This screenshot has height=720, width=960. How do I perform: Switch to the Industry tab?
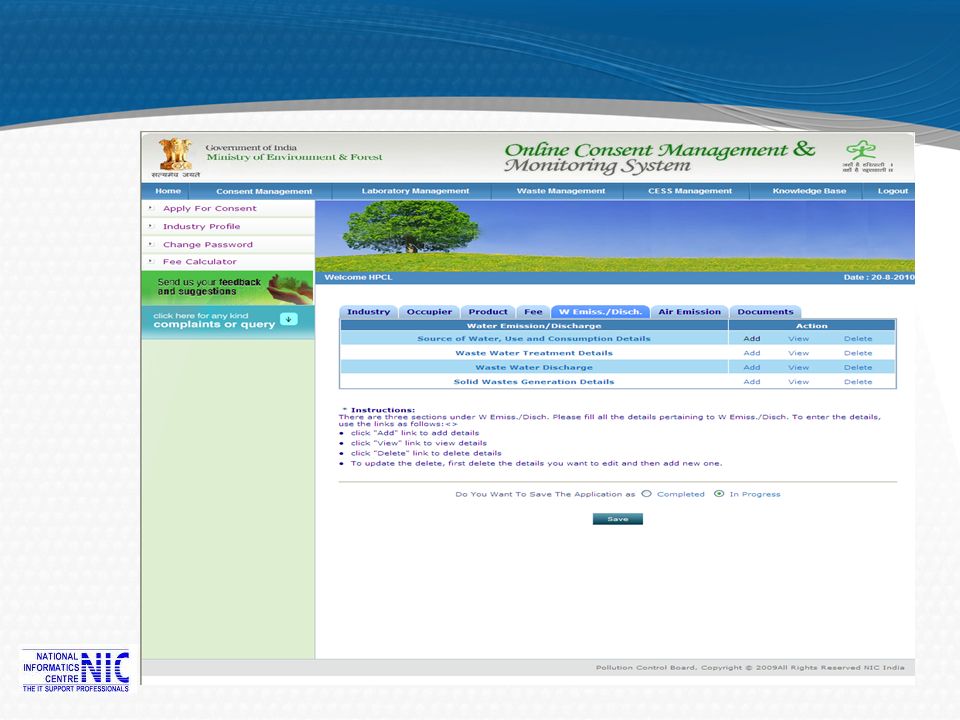coord(369,312)
